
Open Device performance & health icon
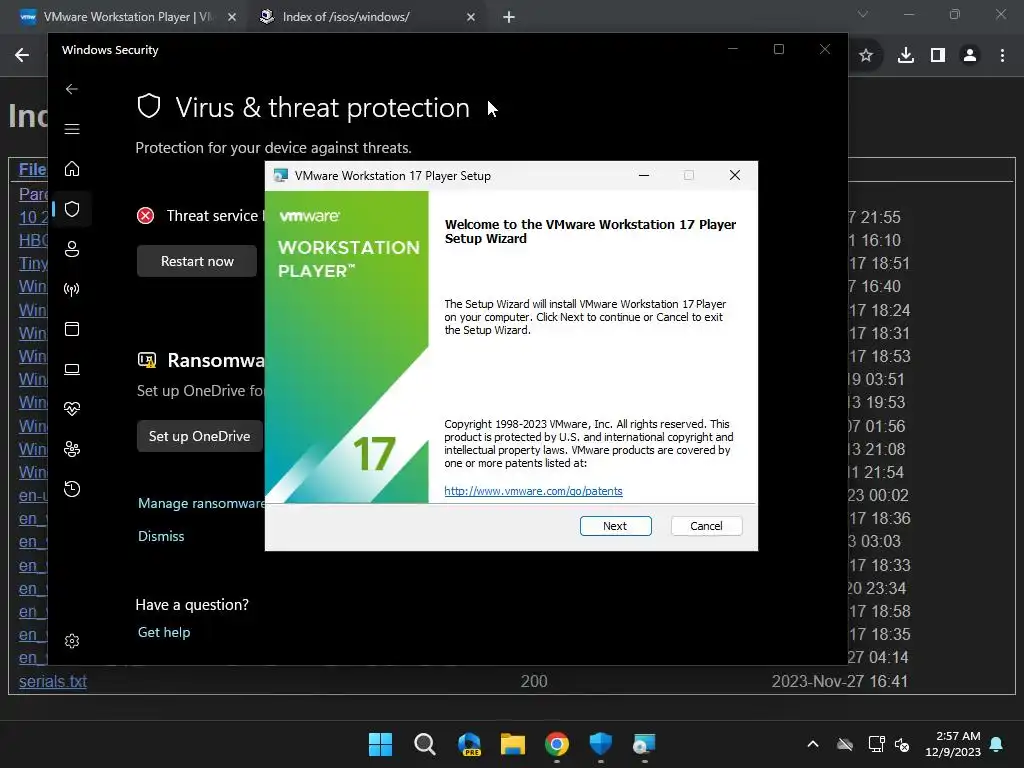coord(72,409)
